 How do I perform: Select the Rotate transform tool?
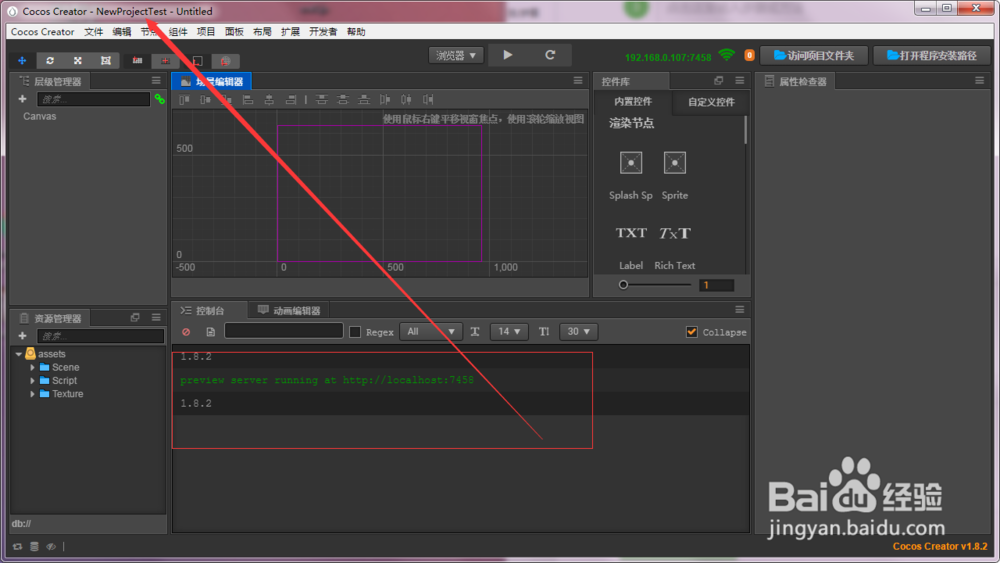(50, 61)
